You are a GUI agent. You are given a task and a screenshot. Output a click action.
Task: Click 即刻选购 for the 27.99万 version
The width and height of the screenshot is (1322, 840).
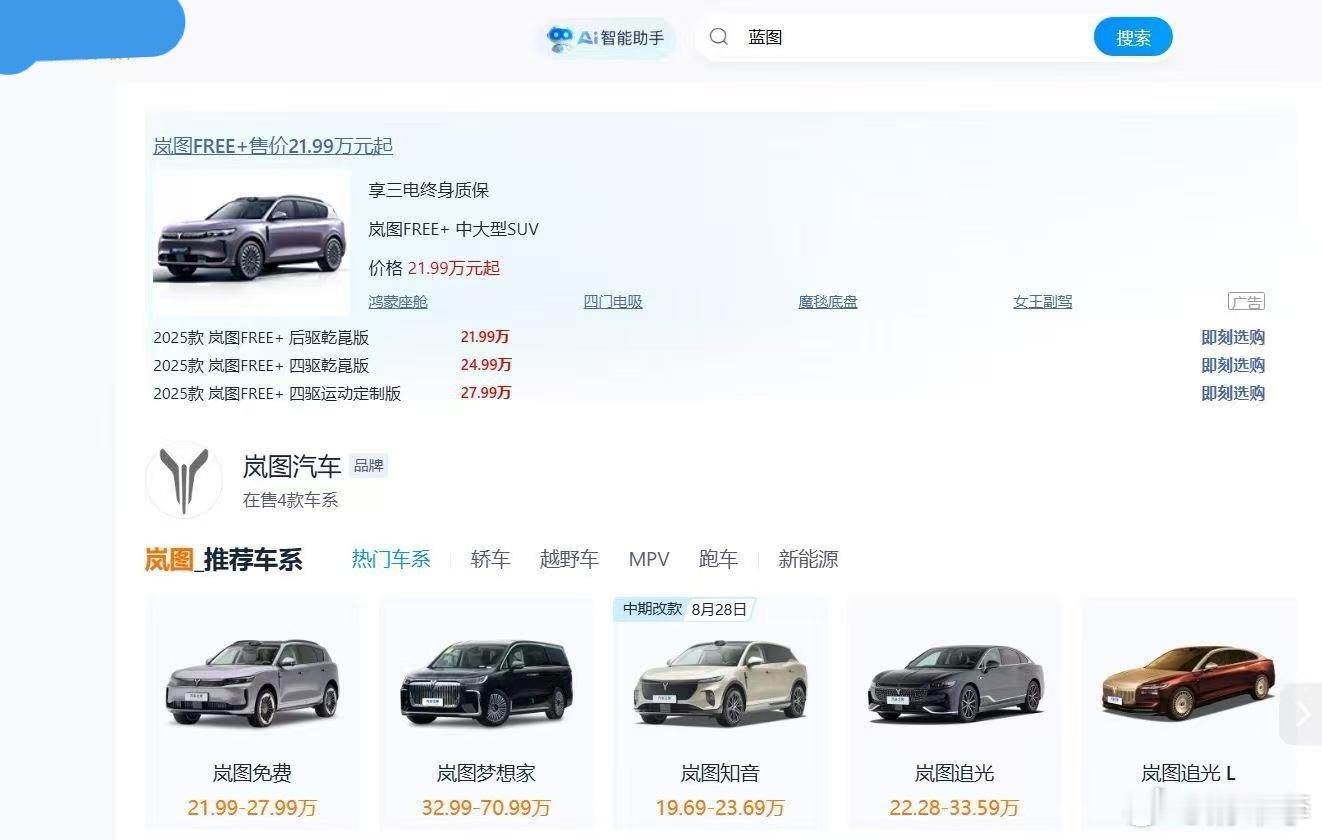[x=1233, y=393]
